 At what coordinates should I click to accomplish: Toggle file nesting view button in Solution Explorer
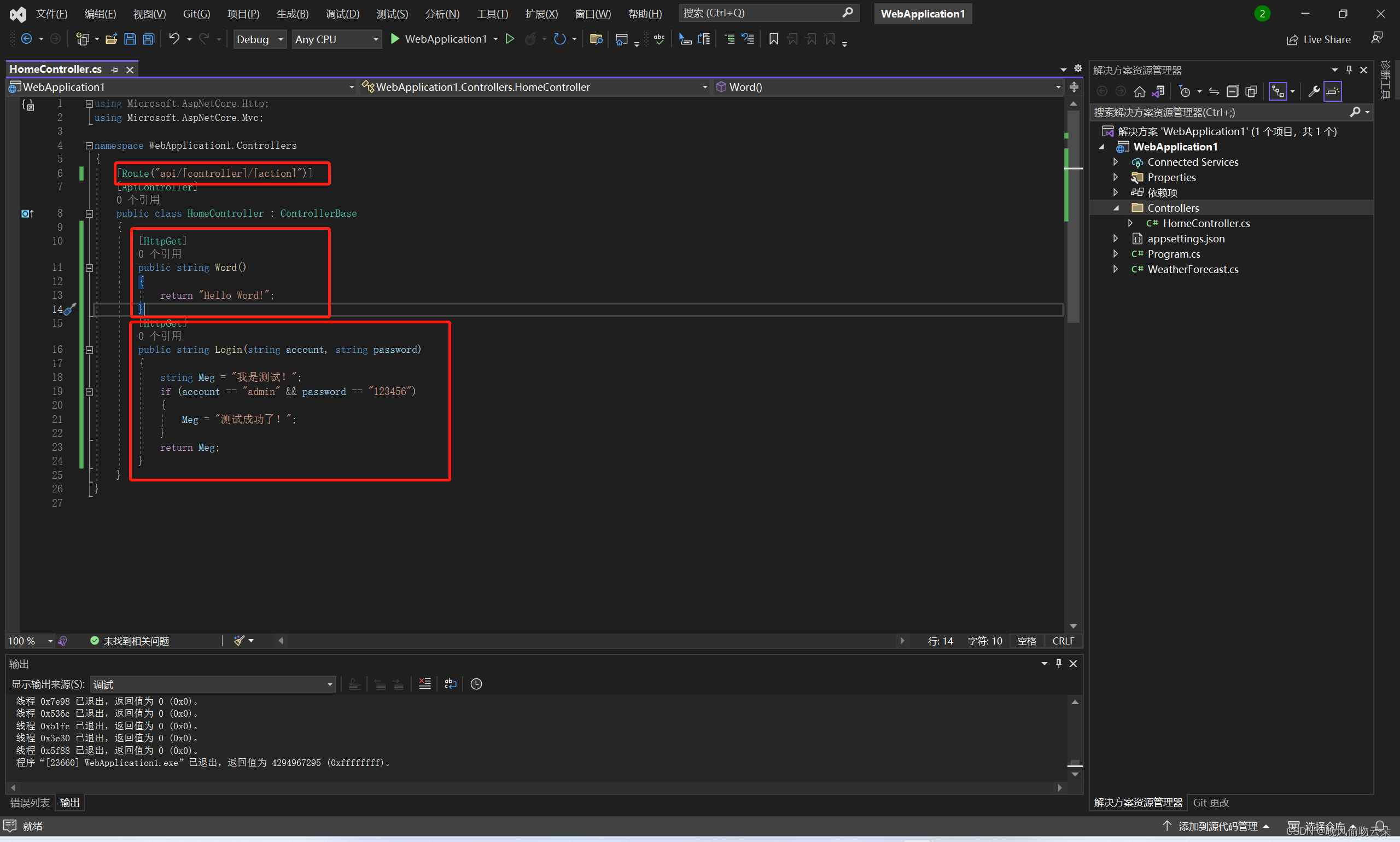coord(1277,91)
